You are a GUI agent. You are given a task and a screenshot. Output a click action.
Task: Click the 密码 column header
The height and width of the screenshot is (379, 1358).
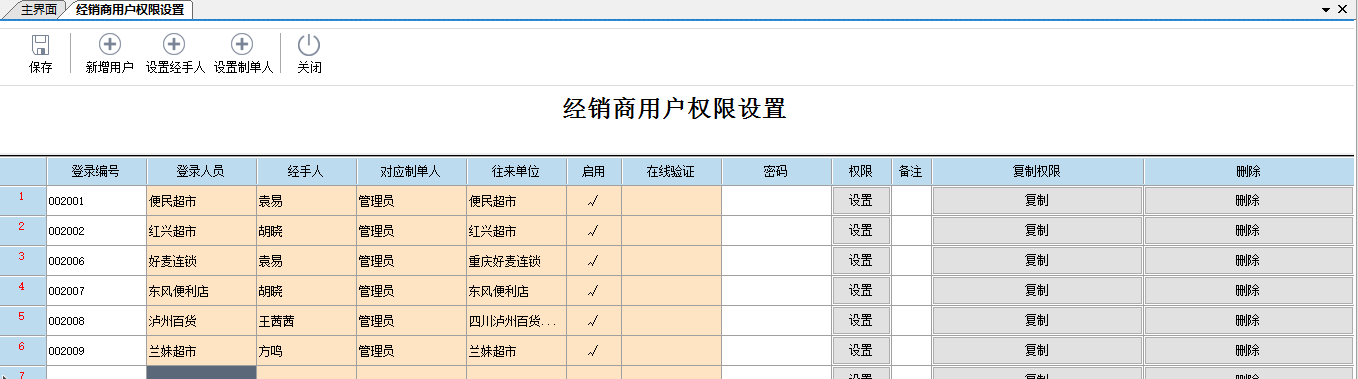pos(776,171)
